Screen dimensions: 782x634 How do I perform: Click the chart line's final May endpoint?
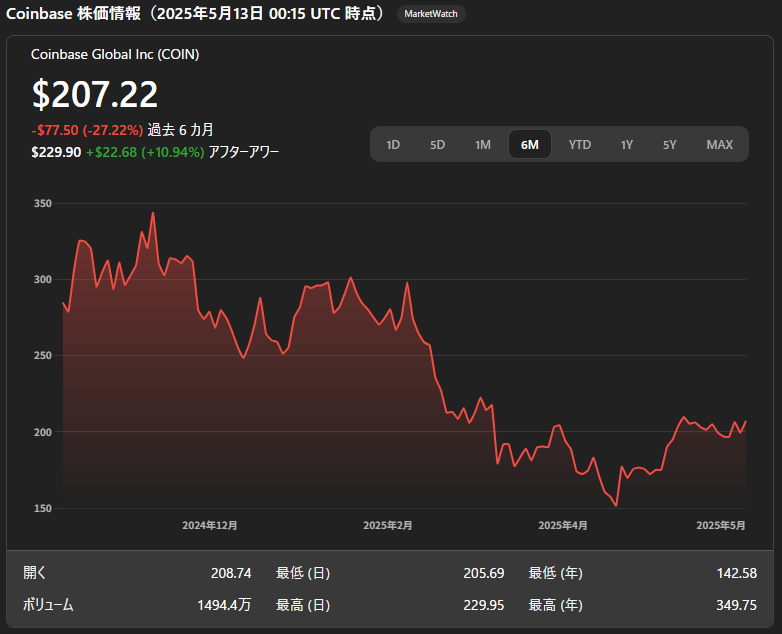746,422
